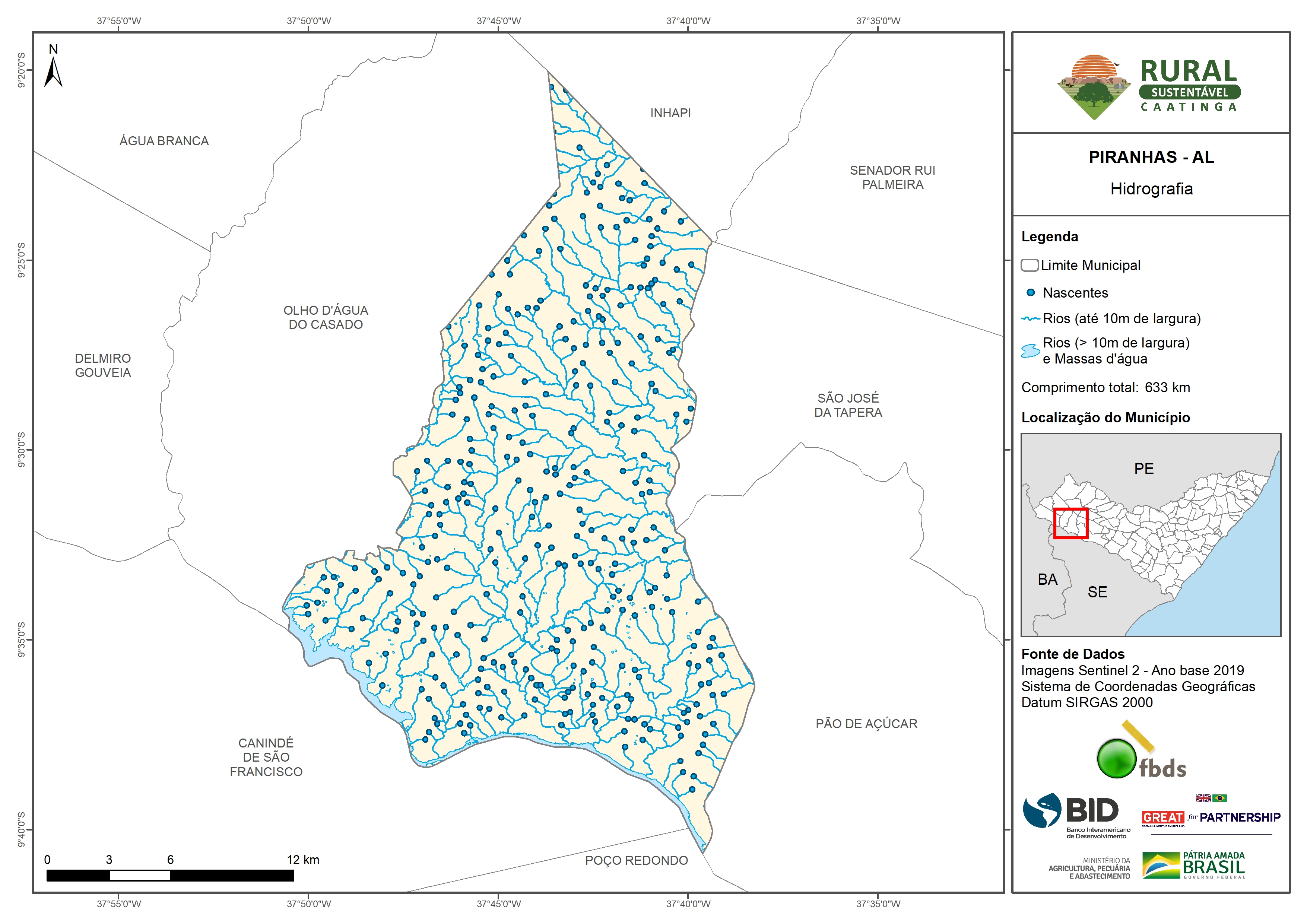The width and height of the screenshot is (1307, 924).
Task: Click the POÇO REDONDO label
Action: coord(636,860)
